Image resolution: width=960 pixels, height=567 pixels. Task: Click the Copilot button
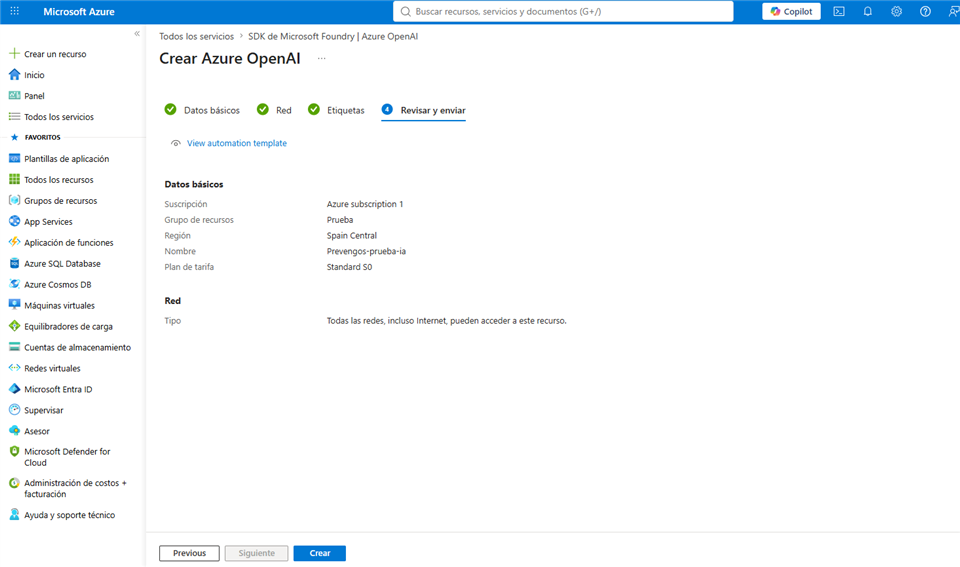tap(791, 11)
